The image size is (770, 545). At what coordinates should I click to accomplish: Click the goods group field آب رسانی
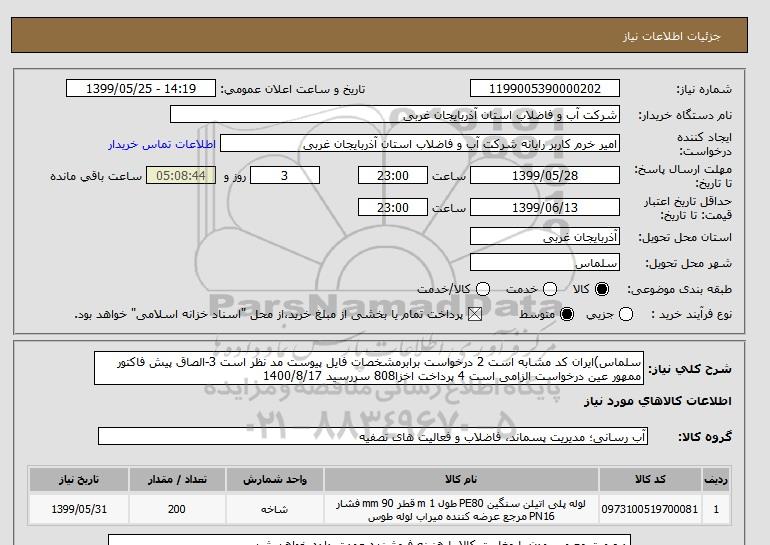coord(373,436)
